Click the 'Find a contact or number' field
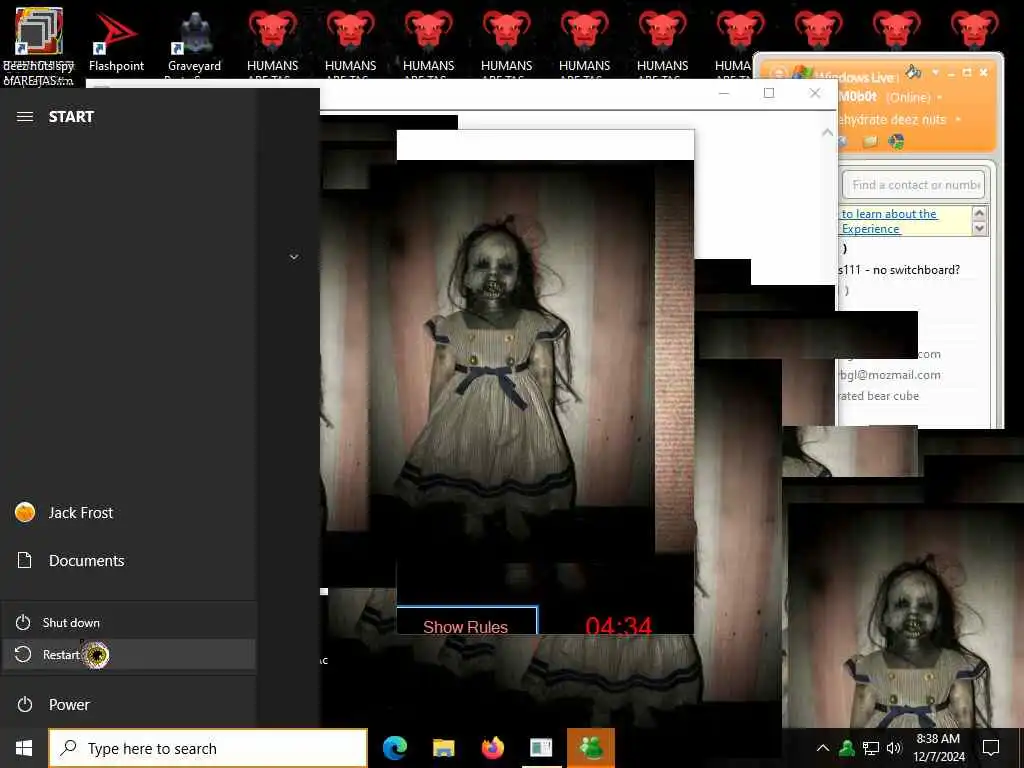1024x768 pixels. click(x=913, y=185)
